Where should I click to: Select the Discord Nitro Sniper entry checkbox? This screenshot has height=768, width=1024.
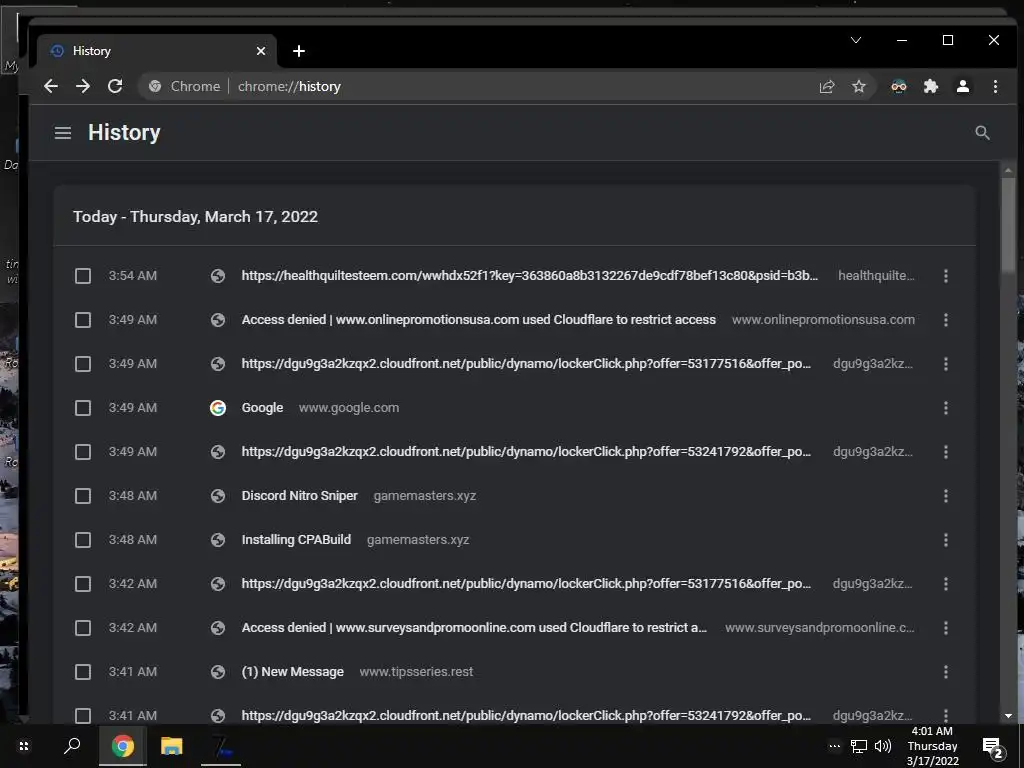(83, 496)
